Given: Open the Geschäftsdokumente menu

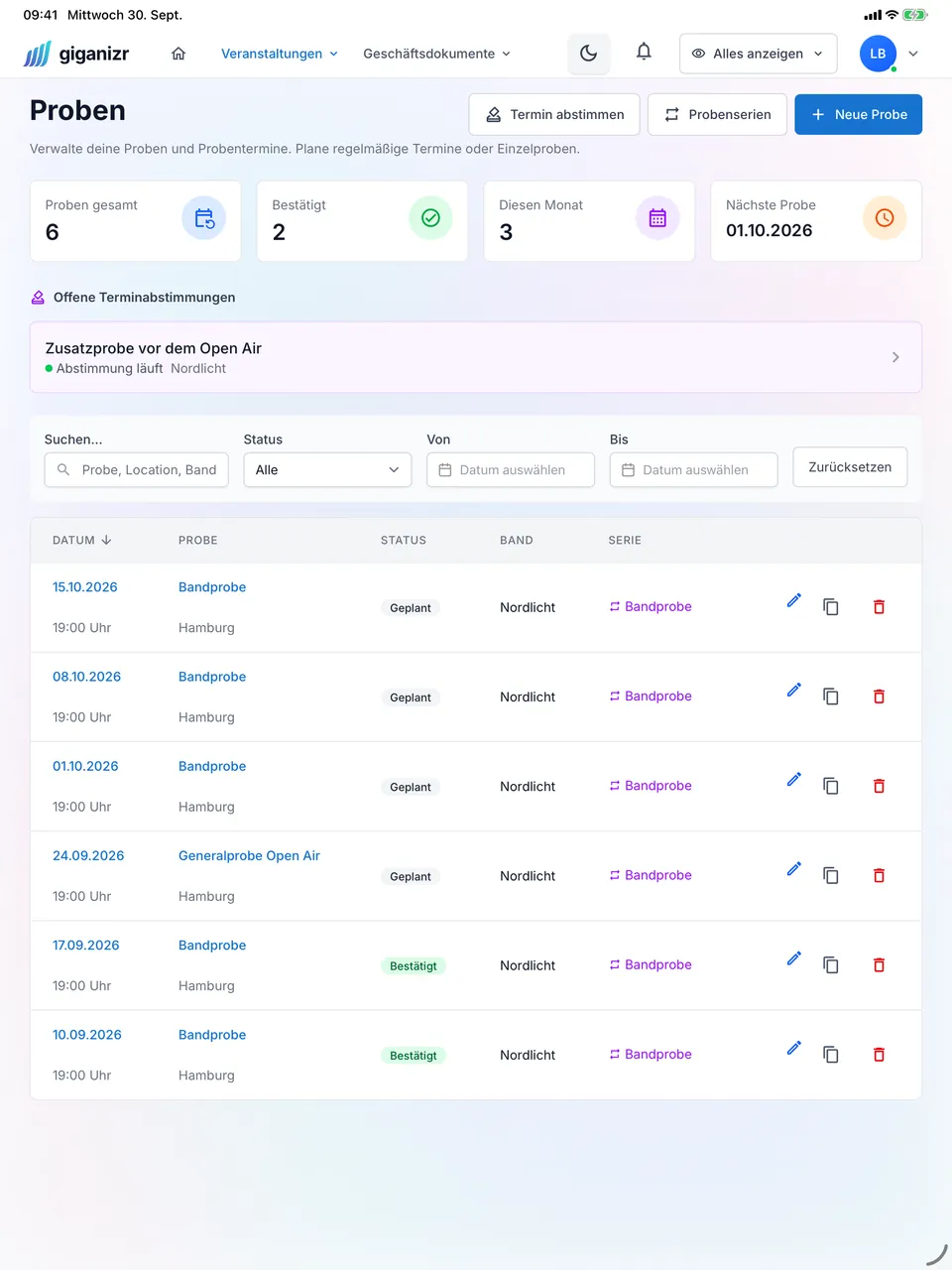Looking at the screenshot, I should pyautogui.click(x=437, y=54).
